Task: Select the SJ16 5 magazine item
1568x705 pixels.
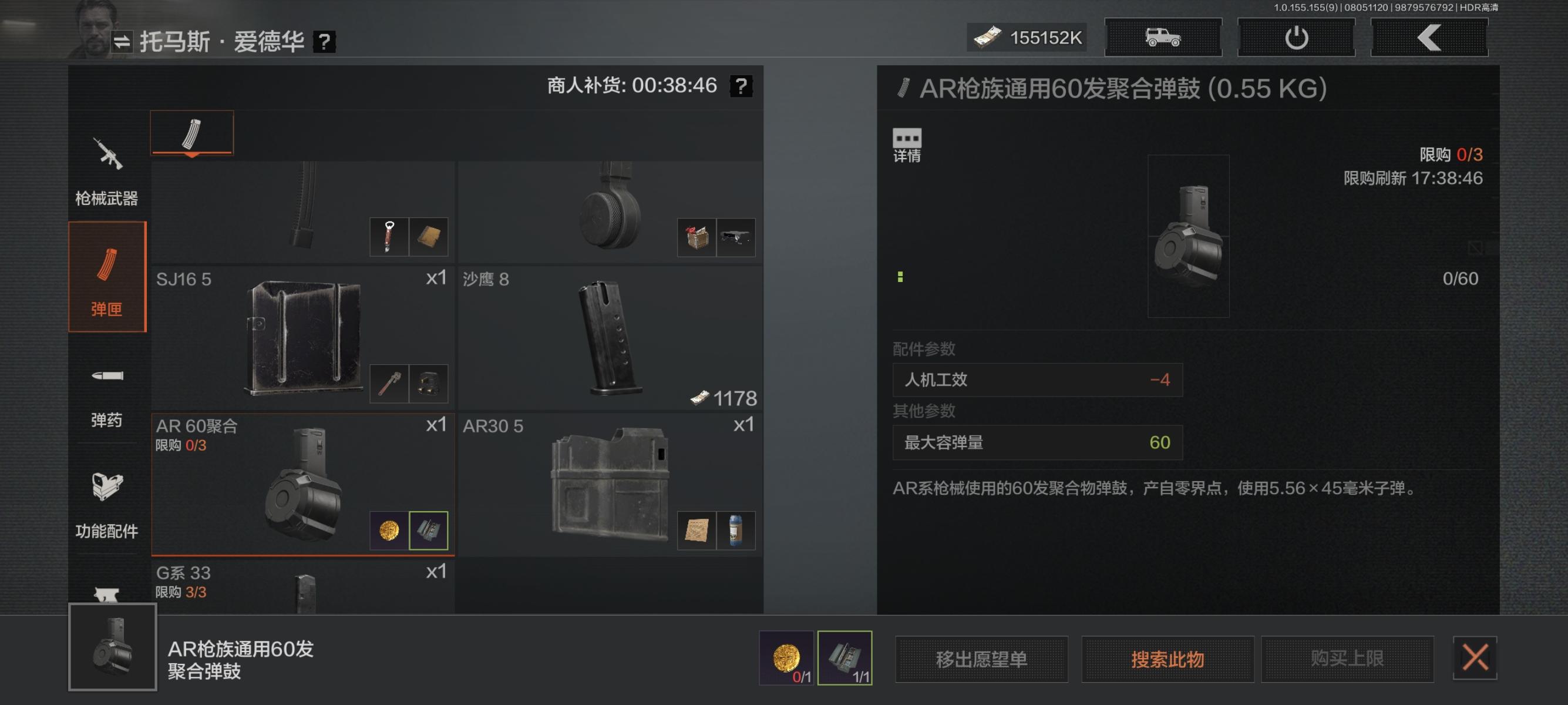Action: (x=302, y=338)
